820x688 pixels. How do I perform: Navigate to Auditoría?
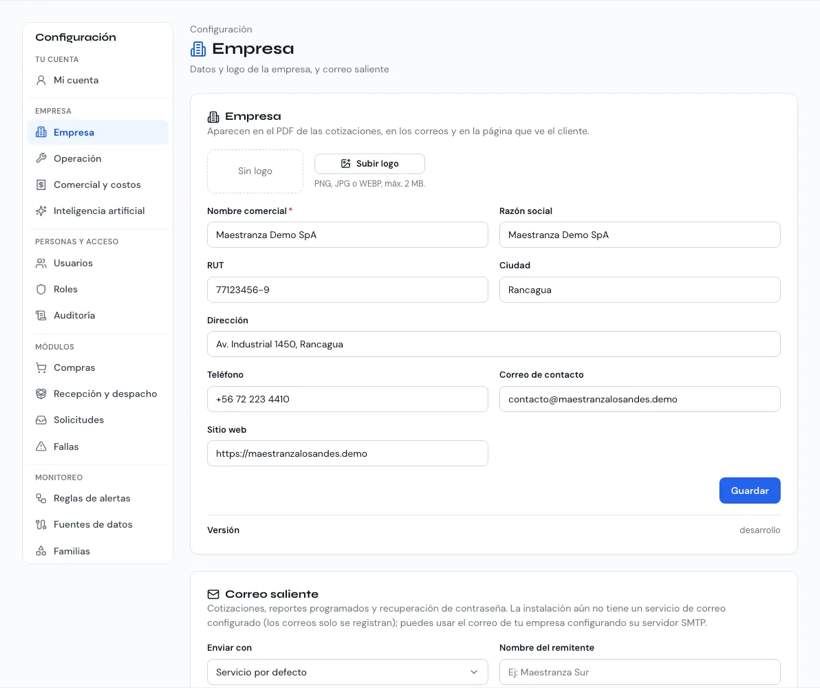(x=98, y=315)
